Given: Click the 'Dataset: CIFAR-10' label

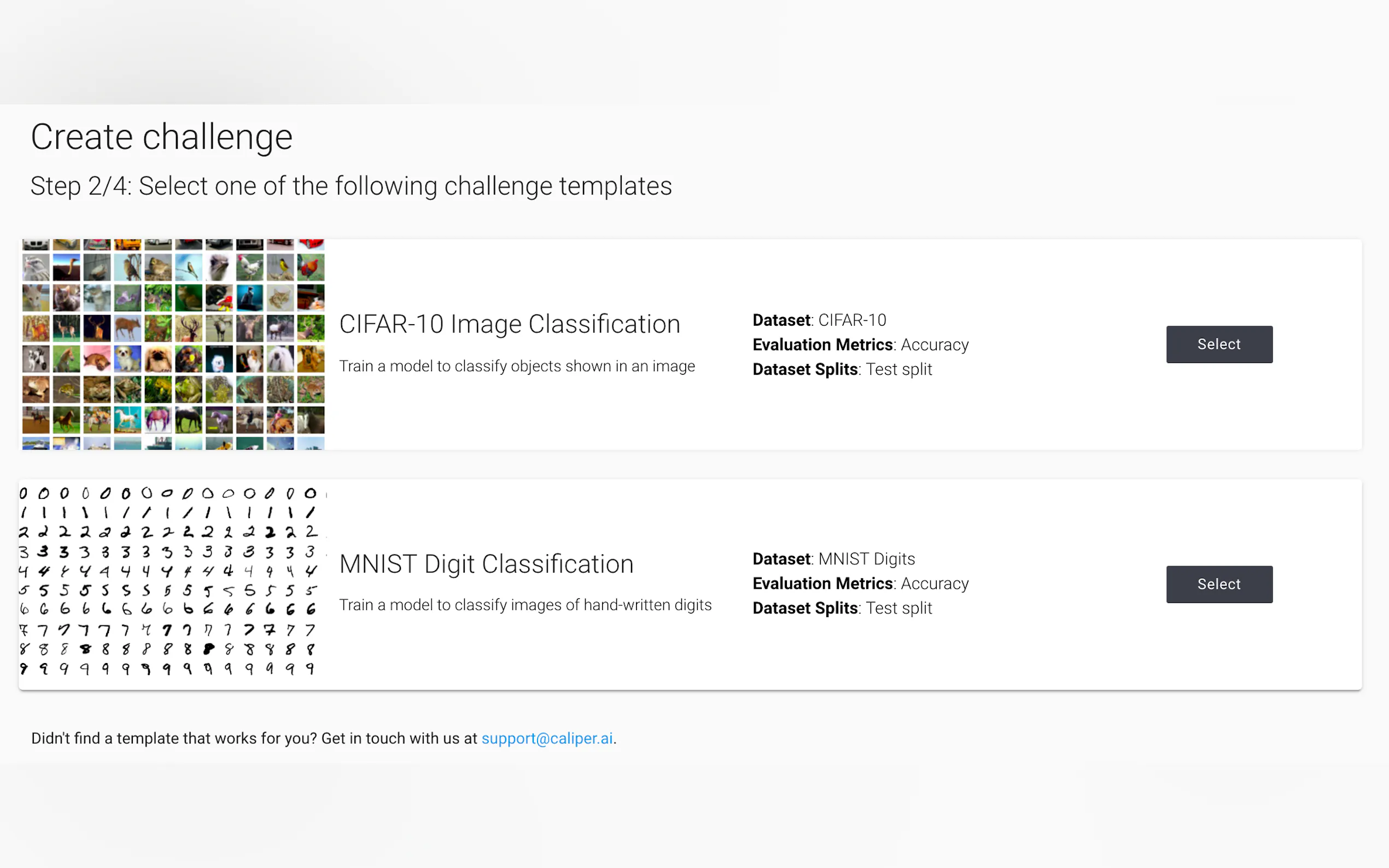Looking at the screenshot, I should pos(819,320).
